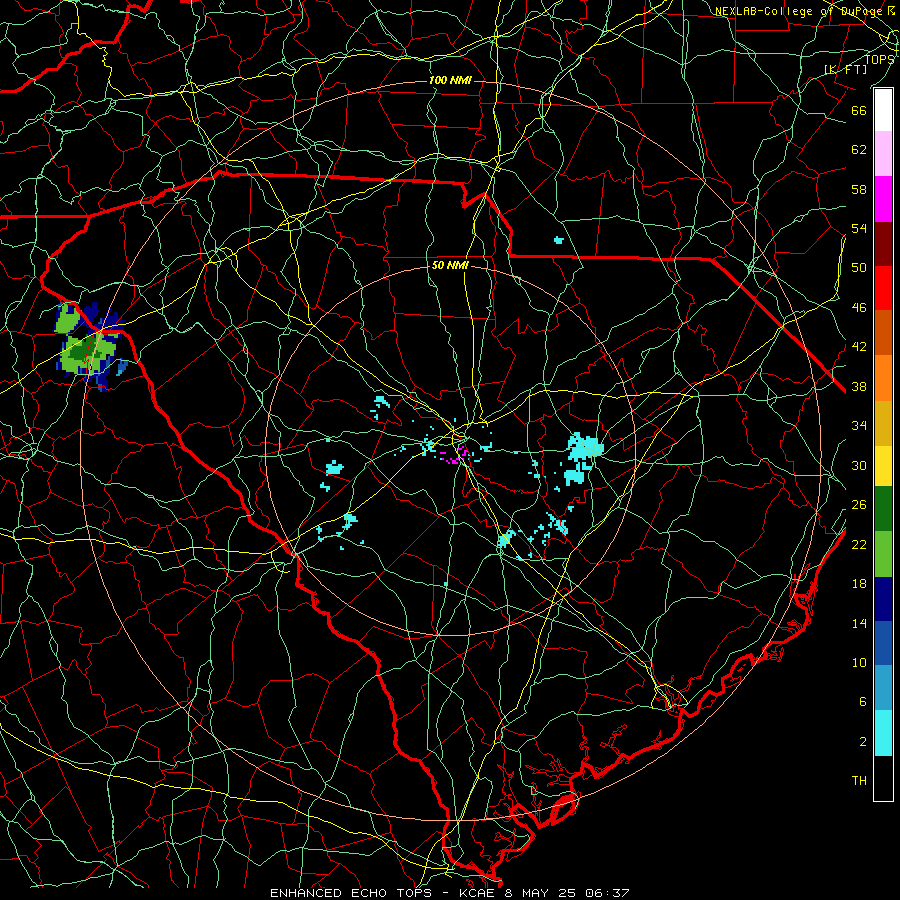Click the light orange legend swatch
The image size is (900, 900).
tap(883, 378)
